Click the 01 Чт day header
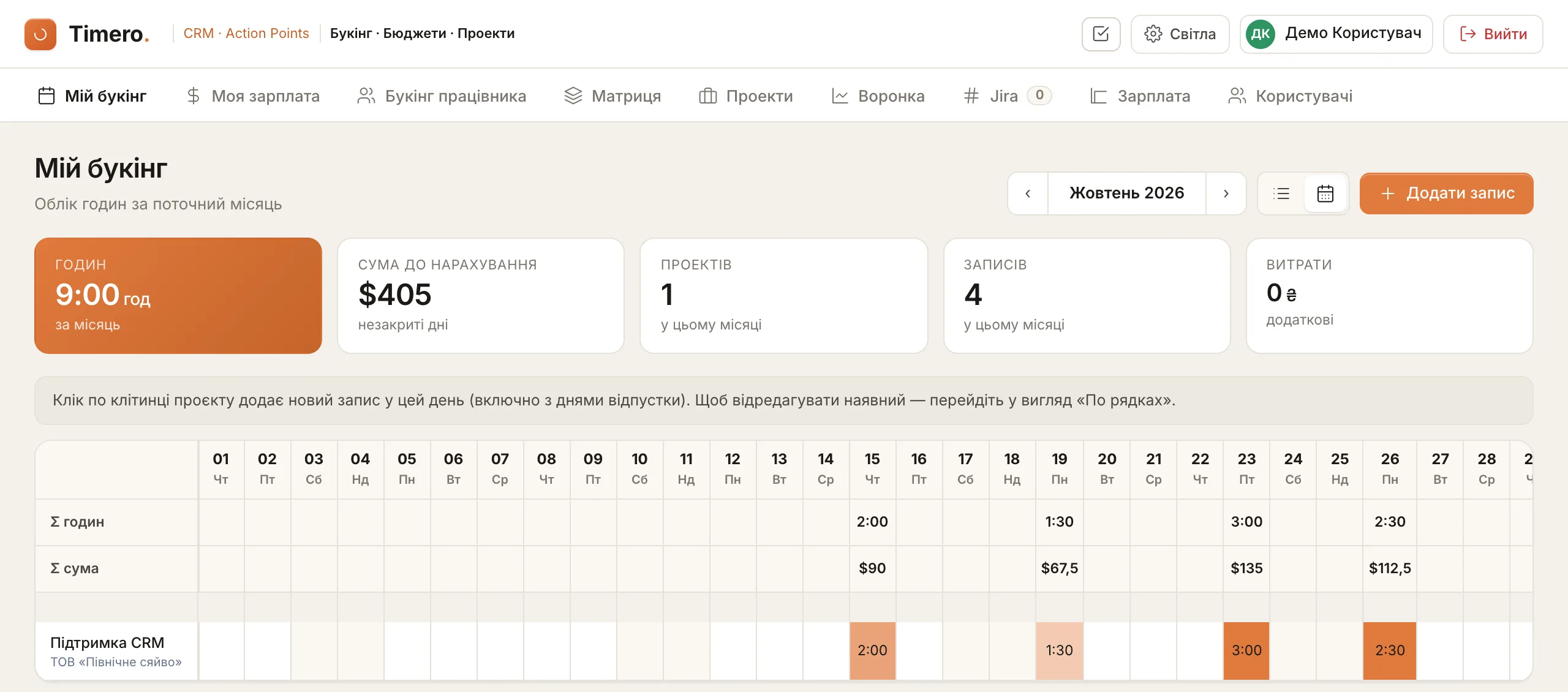Screen dimensions: 1568x692 [221, 468]
